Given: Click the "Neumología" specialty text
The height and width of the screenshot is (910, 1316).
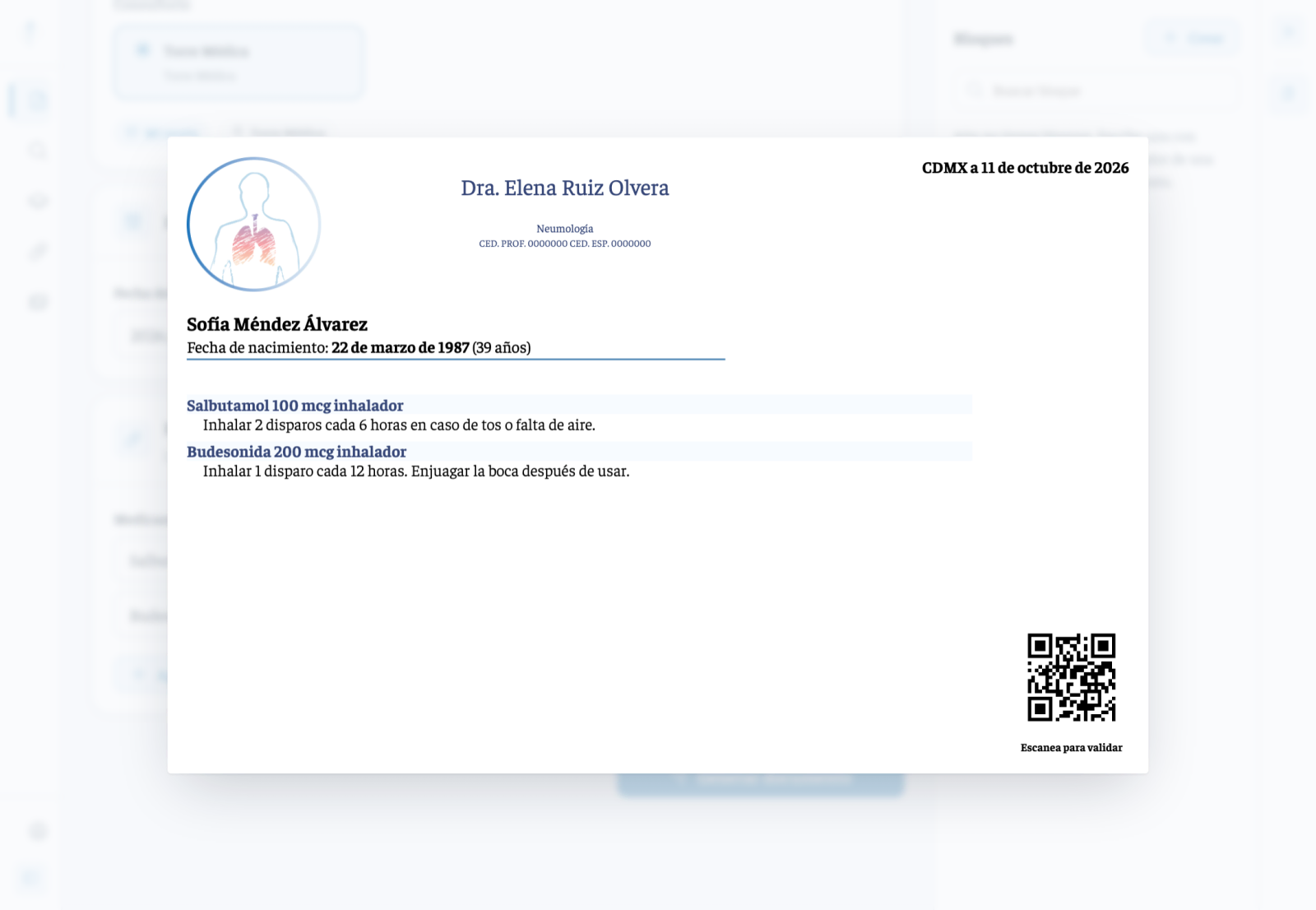Looking at the screenshot, I should 565,229.
